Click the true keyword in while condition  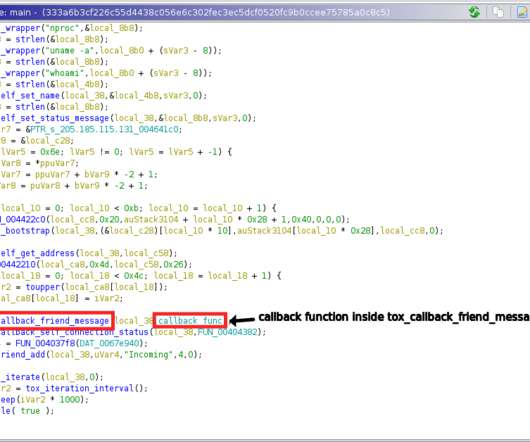pos(30,411)
